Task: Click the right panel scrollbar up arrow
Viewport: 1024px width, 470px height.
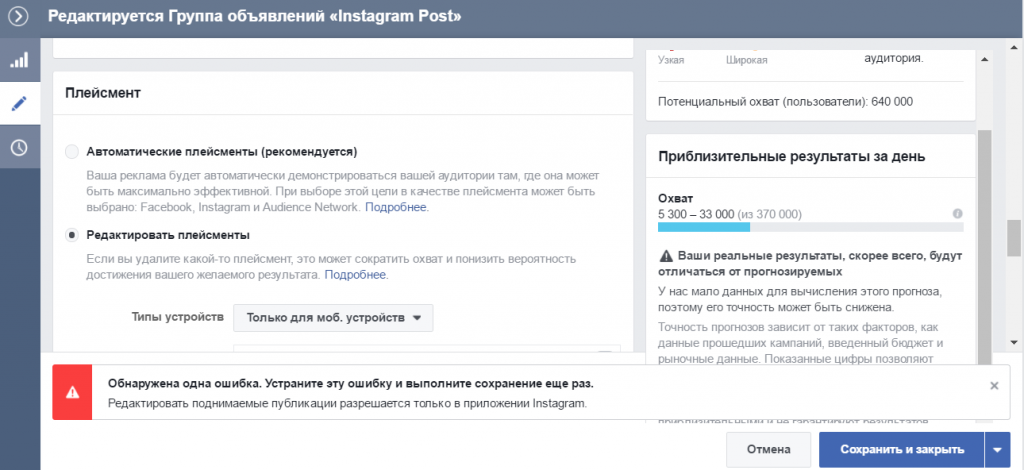Action: coord(985,60)
